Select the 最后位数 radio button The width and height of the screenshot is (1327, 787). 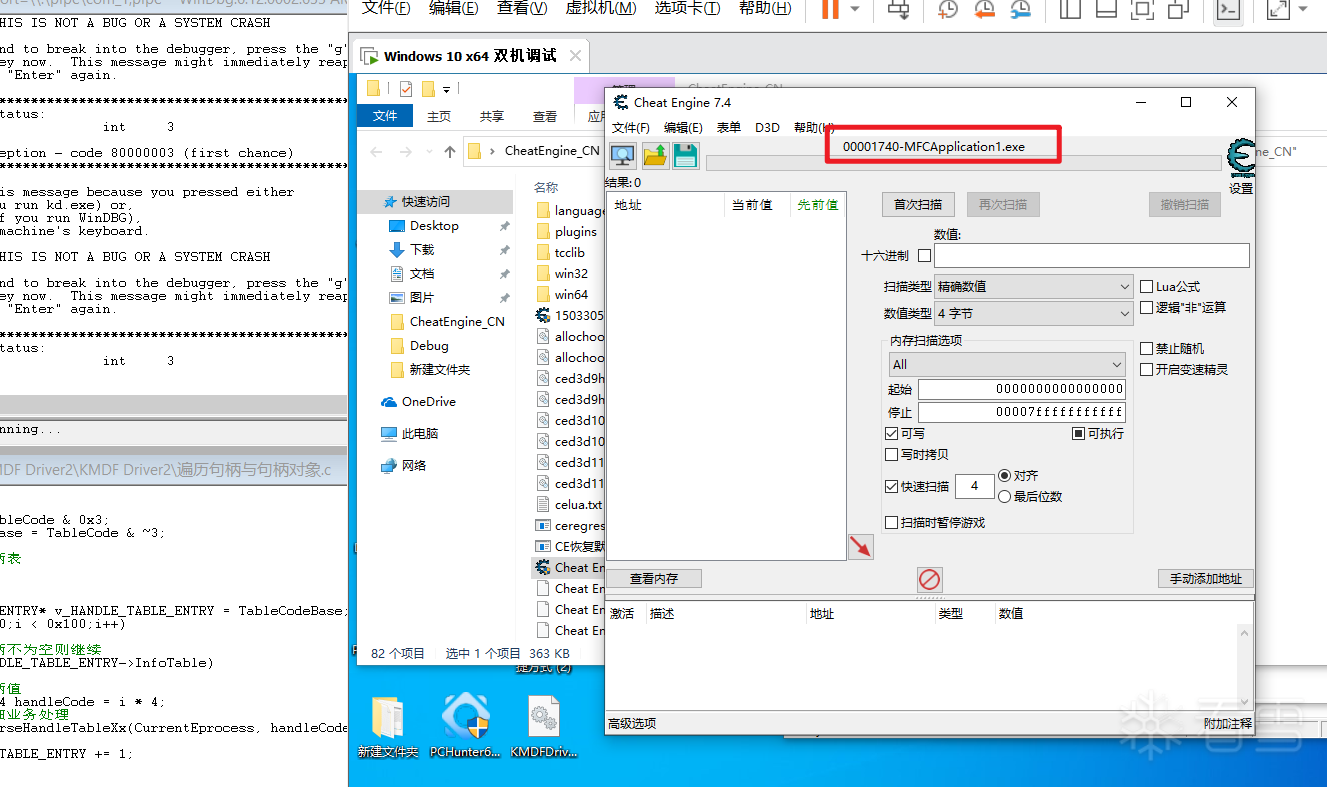pos(1005,497)
